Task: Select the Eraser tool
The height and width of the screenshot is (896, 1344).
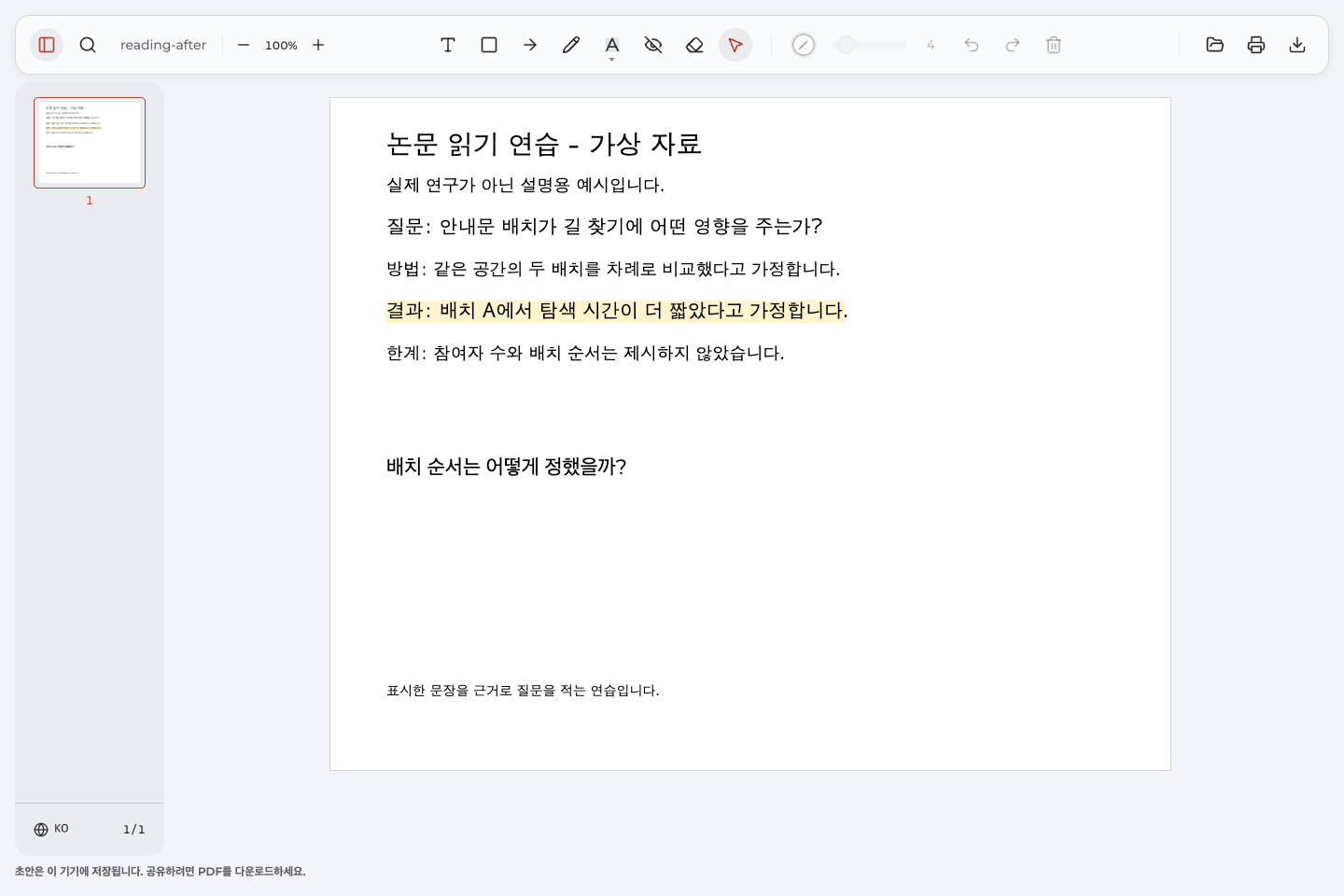Action: click(694, 45)
